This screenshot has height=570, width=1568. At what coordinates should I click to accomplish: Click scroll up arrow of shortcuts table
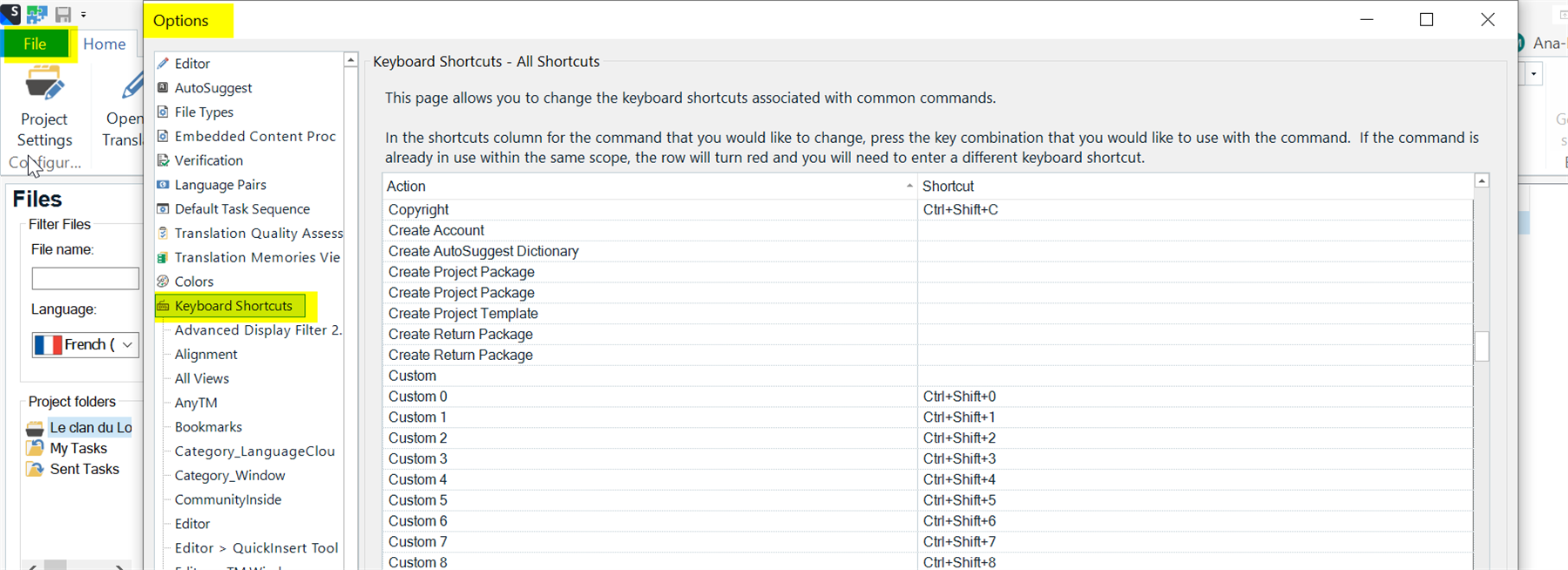pos(1482,180)
